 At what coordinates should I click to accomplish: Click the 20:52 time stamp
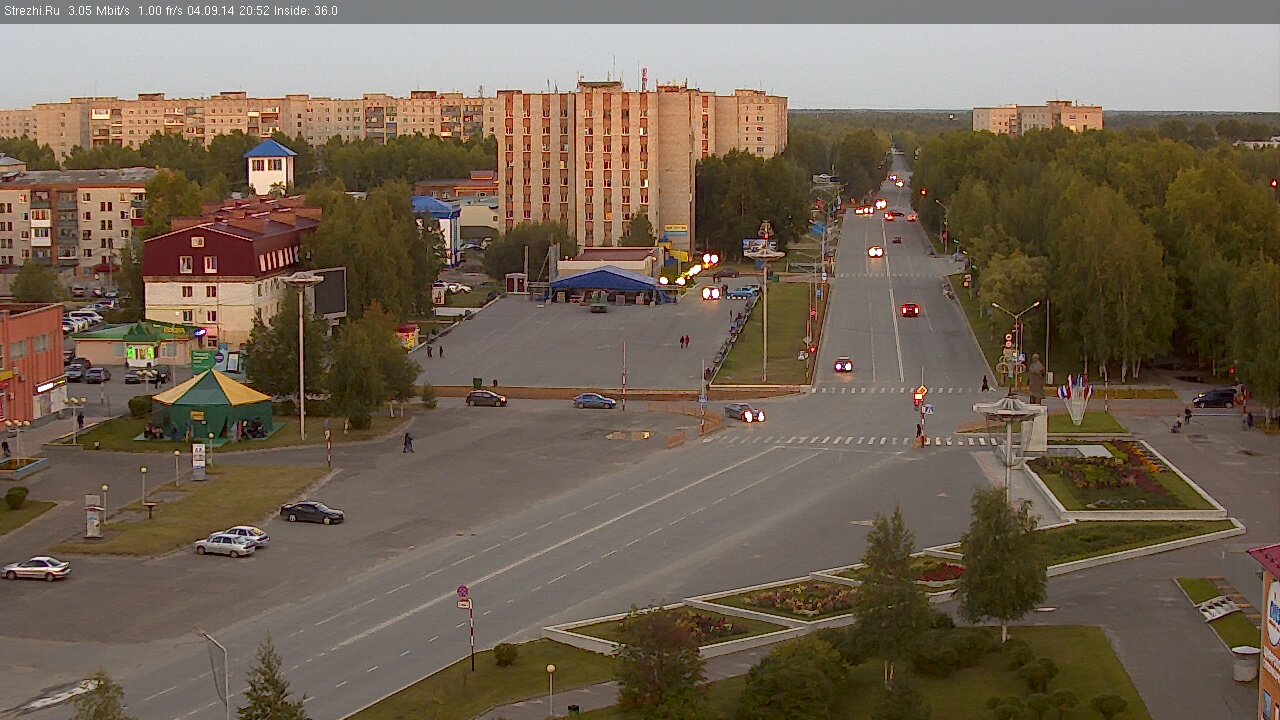click(254, 11)
